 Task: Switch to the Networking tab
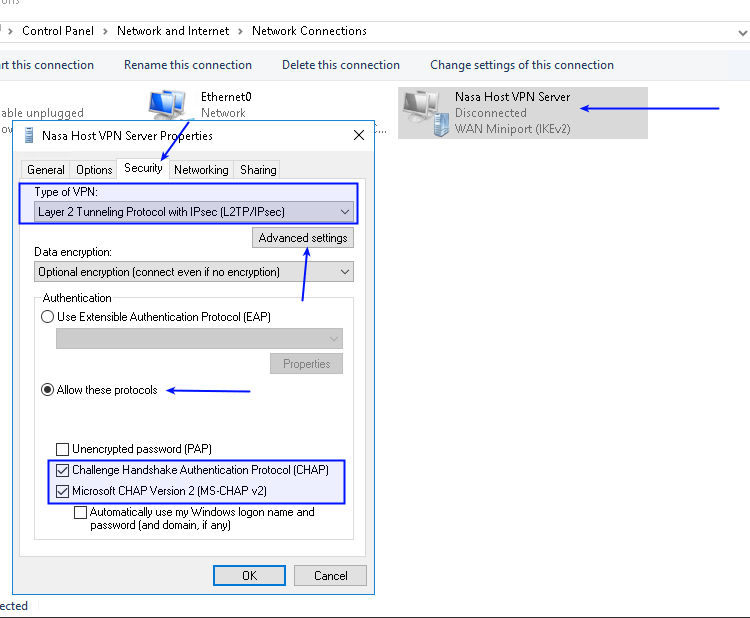201,170
